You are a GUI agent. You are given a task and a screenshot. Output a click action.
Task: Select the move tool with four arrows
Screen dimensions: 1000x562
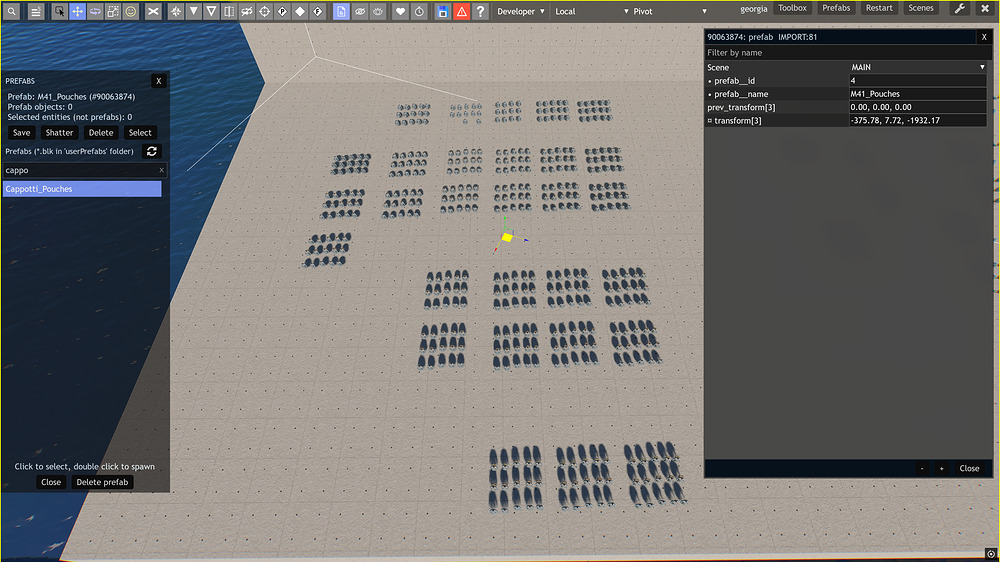pos(77,11)
